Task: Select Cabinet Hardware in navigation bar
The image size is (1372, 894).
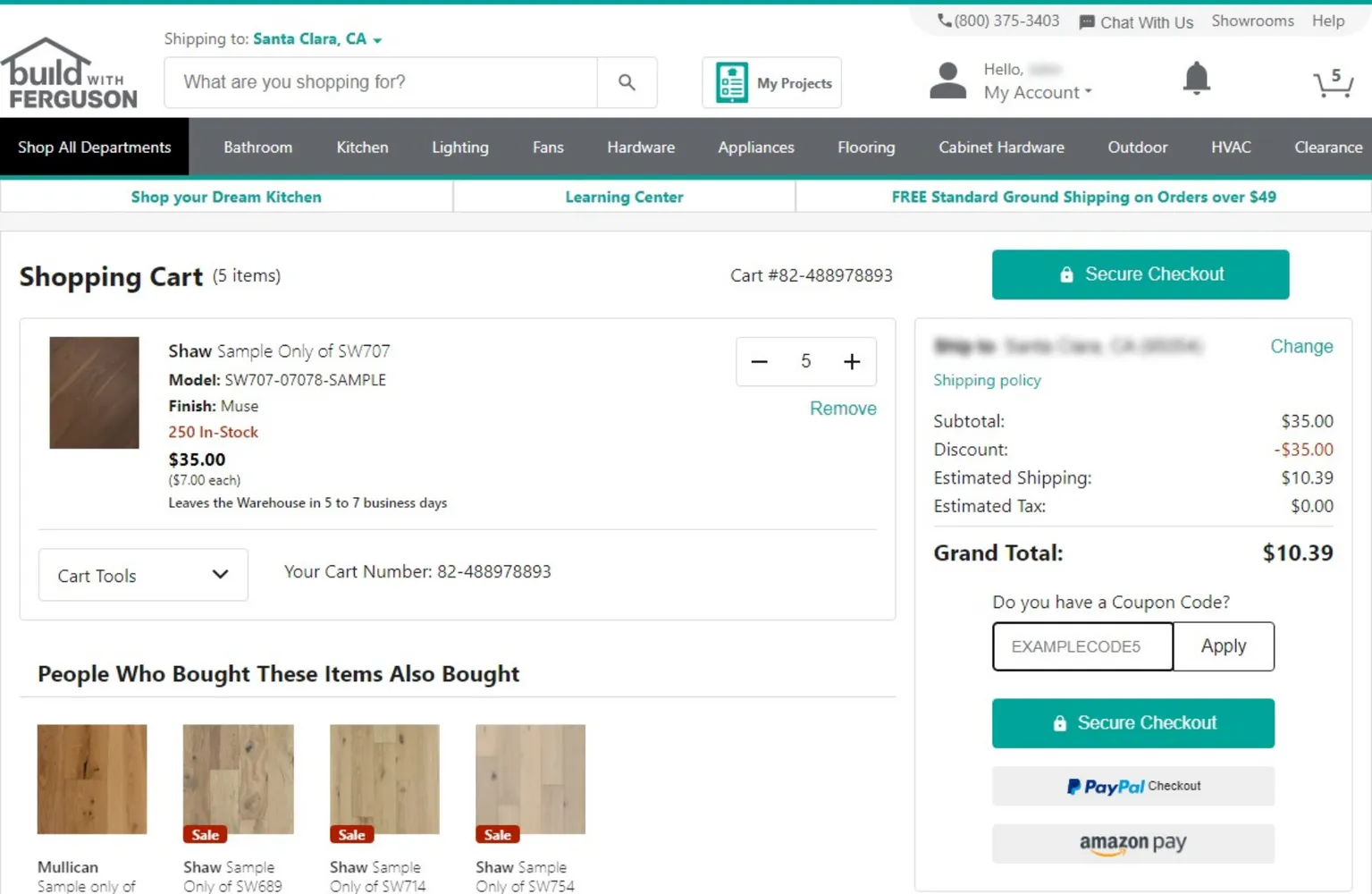Action: [1001, 148]
